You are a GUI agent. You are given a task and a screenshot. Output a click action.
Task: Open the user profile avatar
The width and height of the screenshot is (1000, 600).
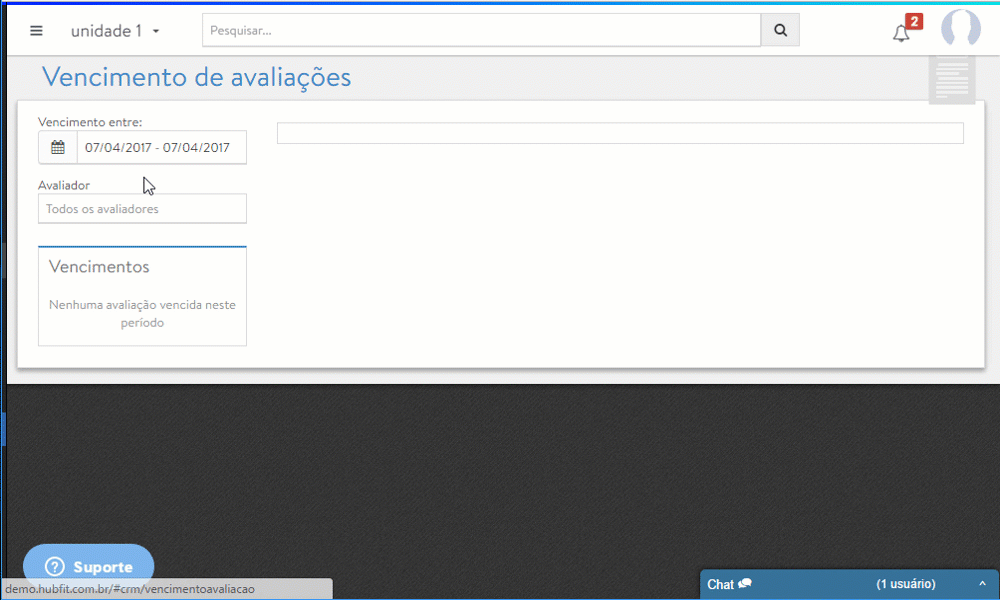tap(960, 29)
